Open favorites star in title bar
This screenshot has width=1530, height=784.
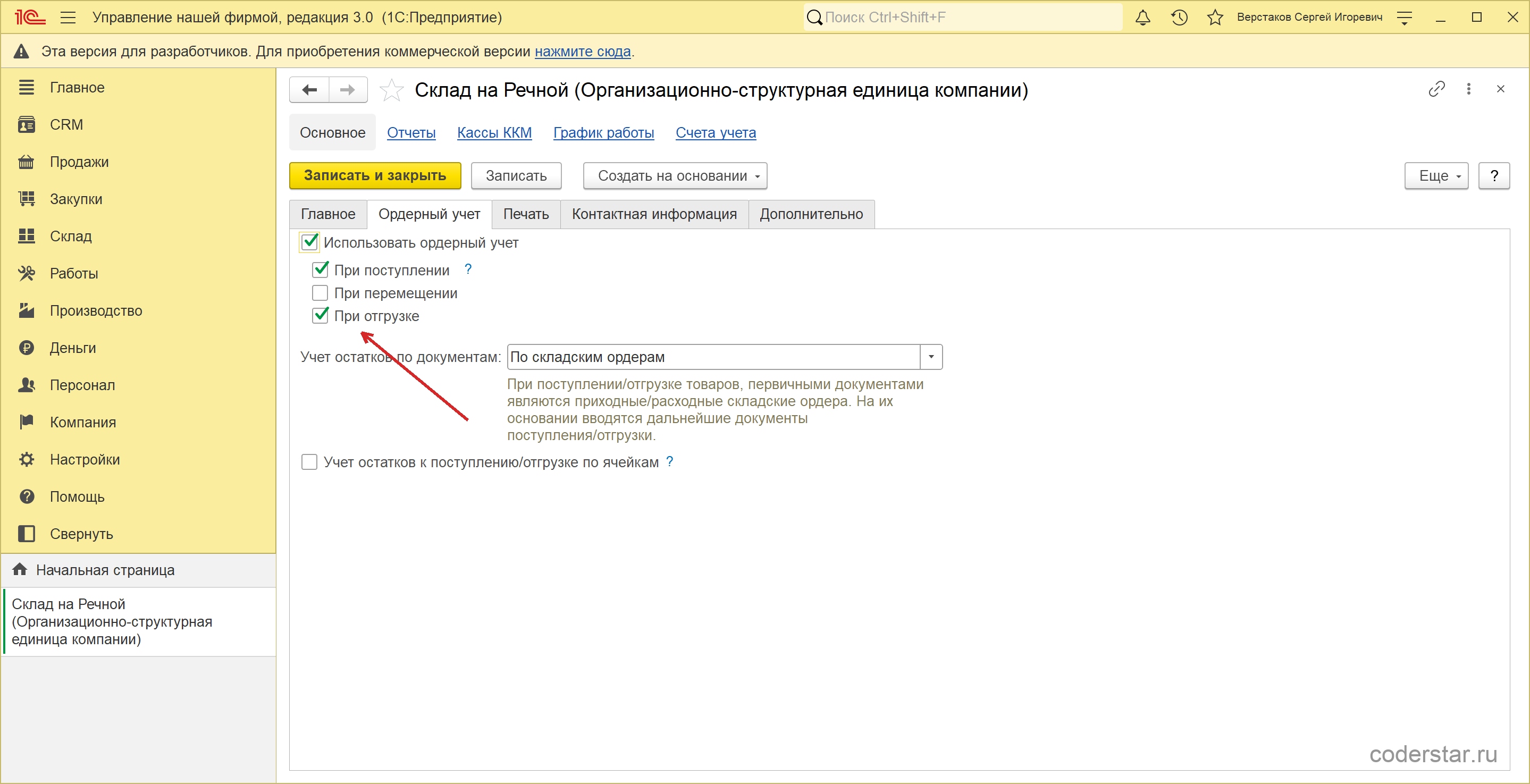1215,17
